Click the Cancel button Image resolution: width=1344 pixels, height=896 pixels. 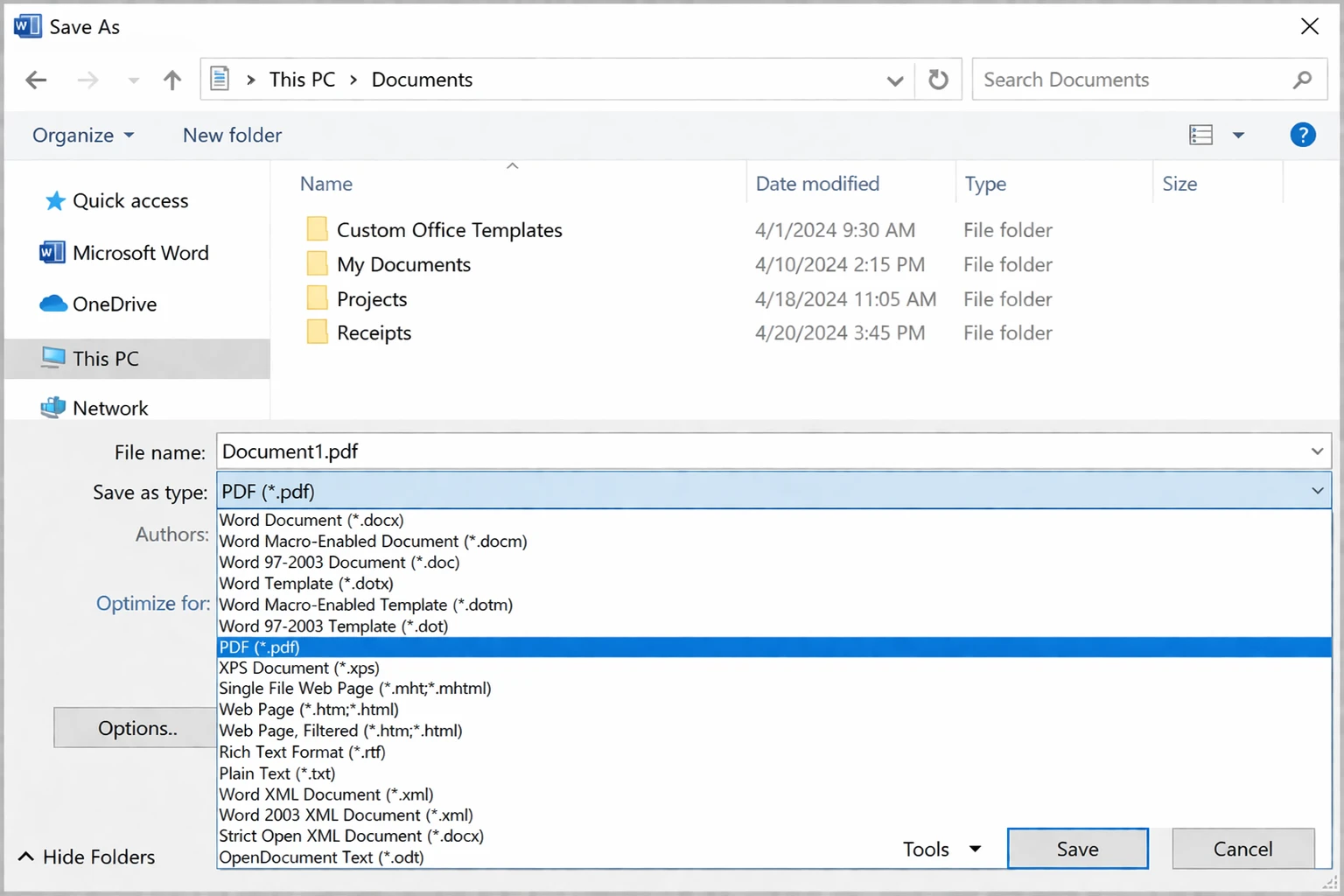pos(1242,849)
